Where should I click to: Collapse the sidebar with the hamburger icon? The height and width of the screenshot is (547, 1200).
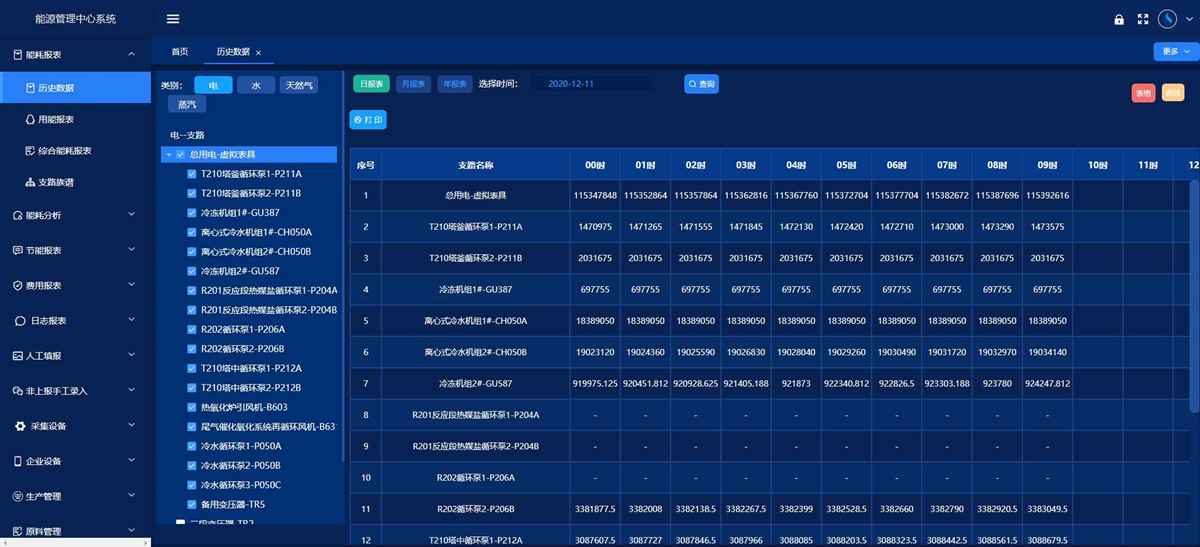173,19
